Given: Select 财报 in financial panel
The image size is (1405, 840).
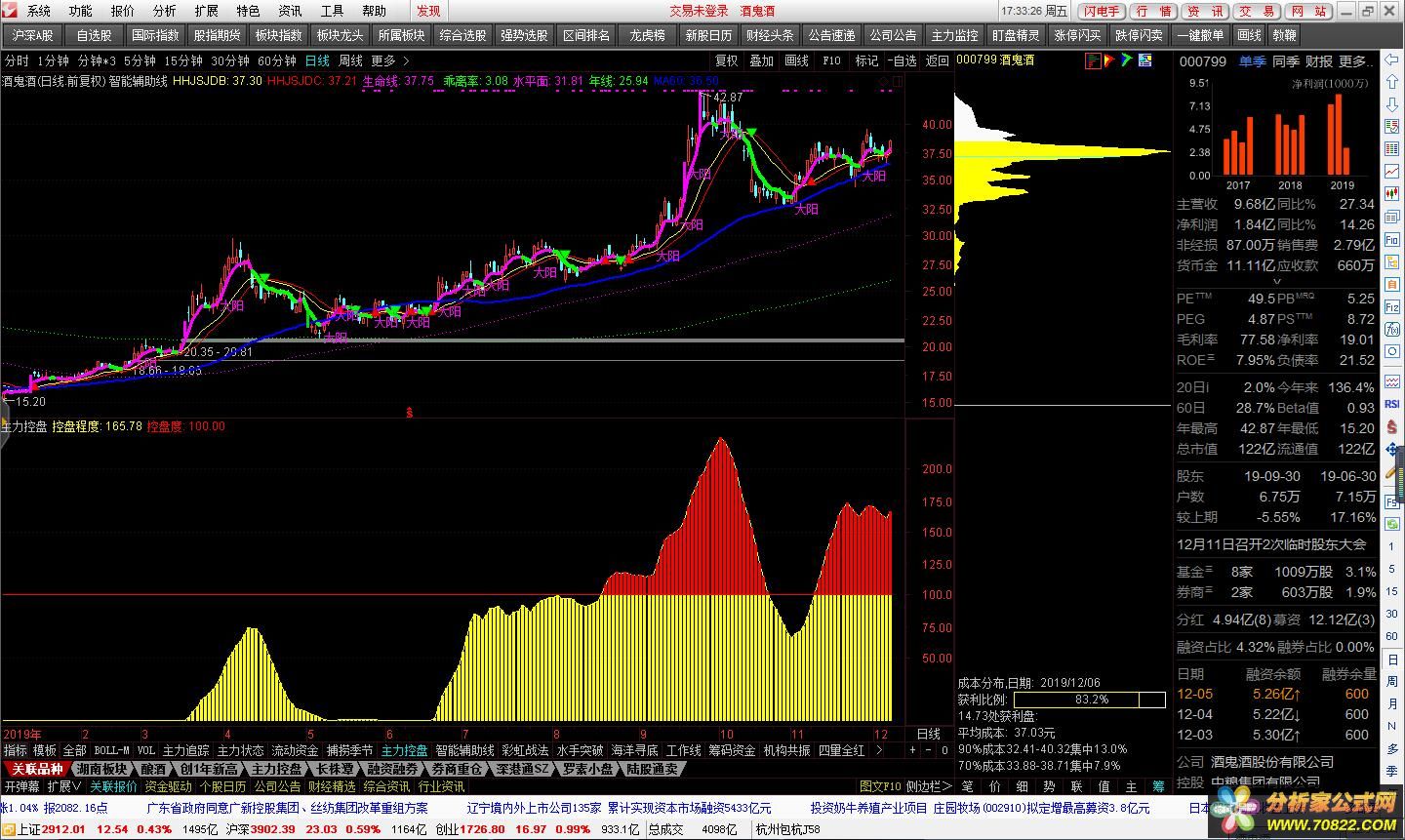Looking at the screenshot, I should point(1319,60).
